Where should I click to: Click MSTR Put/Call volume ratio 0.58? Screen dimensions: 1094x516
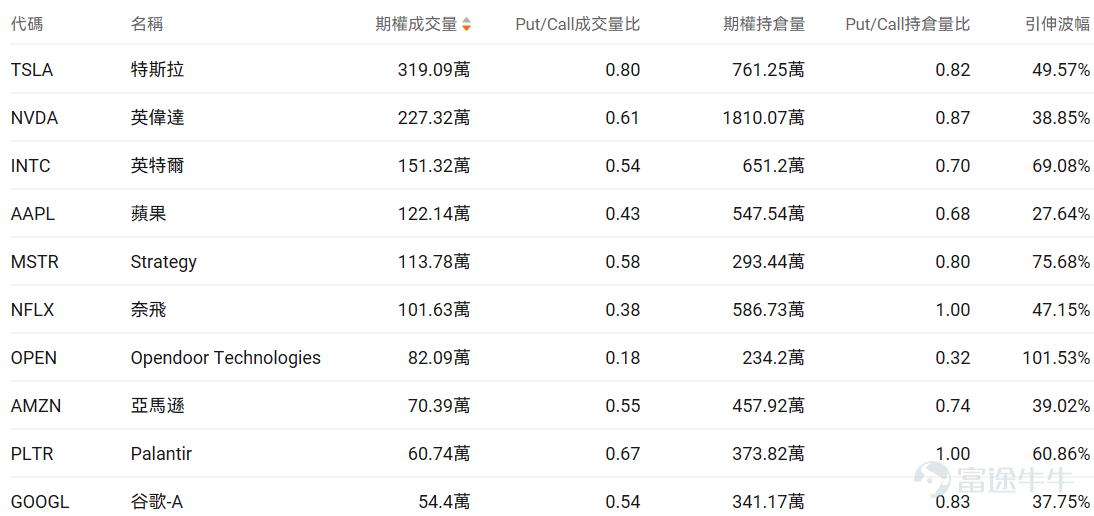coord(622,262)
